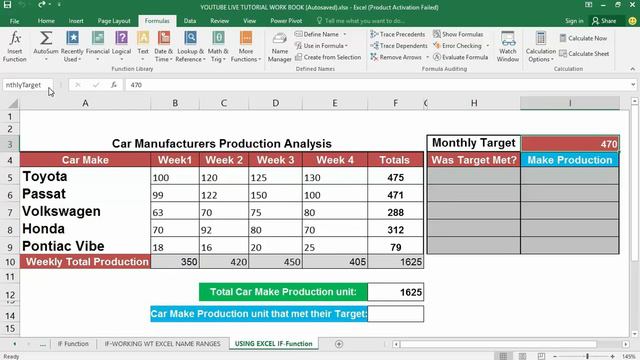640x360 pixels.
Task: Switch to Page Break Preview in status bar
Action: pos(541,356)
